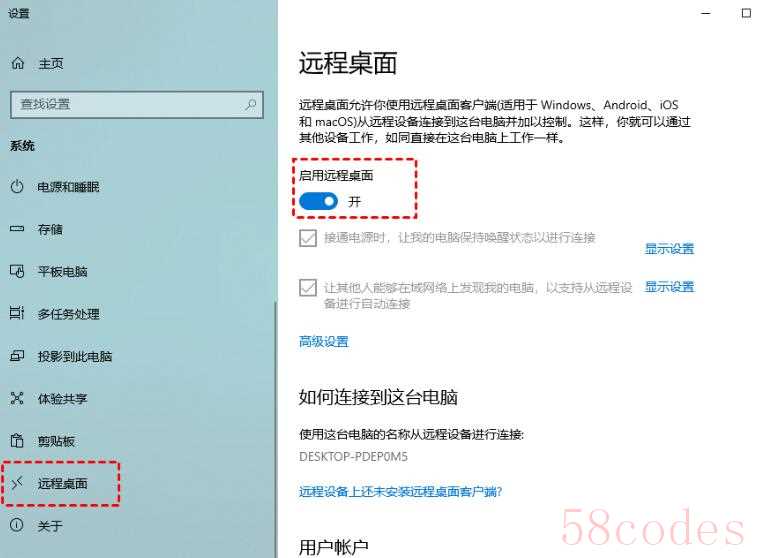Click the power icon beside 电源和睡眠
Screen dimensions: 760x558
point(17,186)
